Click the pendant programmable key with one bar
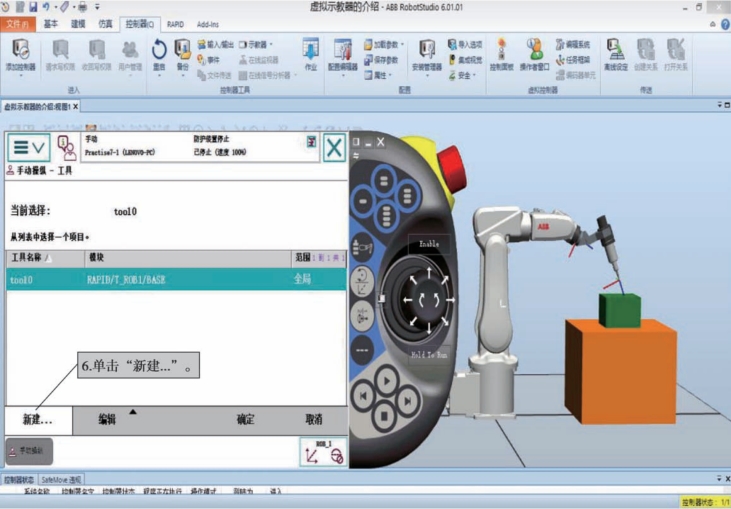 [364, 202]
